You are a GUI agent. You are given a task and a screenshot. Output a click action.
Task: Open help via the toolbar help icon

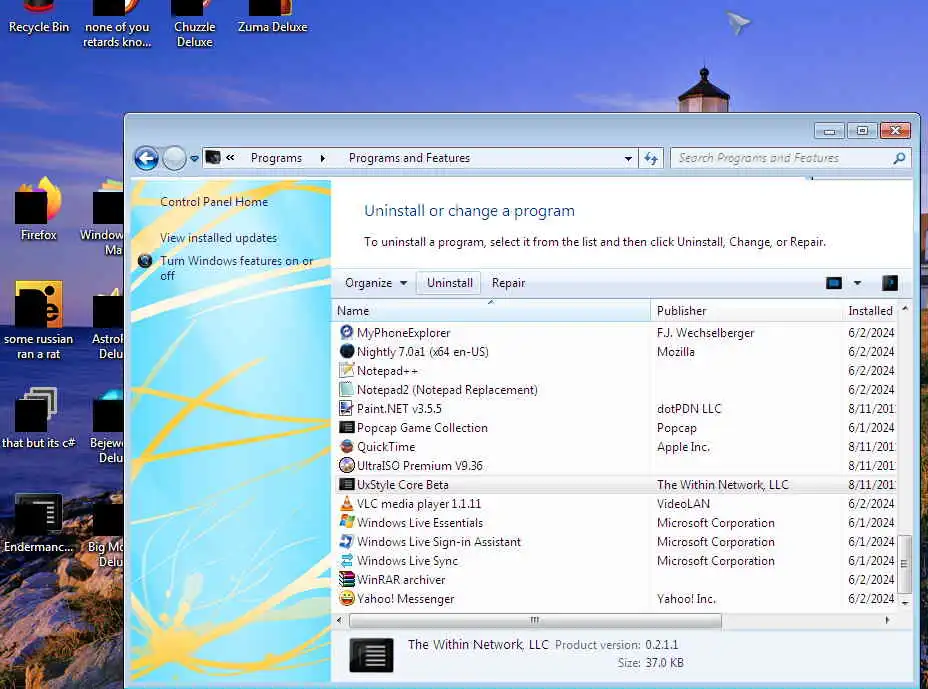click(890, 283)
